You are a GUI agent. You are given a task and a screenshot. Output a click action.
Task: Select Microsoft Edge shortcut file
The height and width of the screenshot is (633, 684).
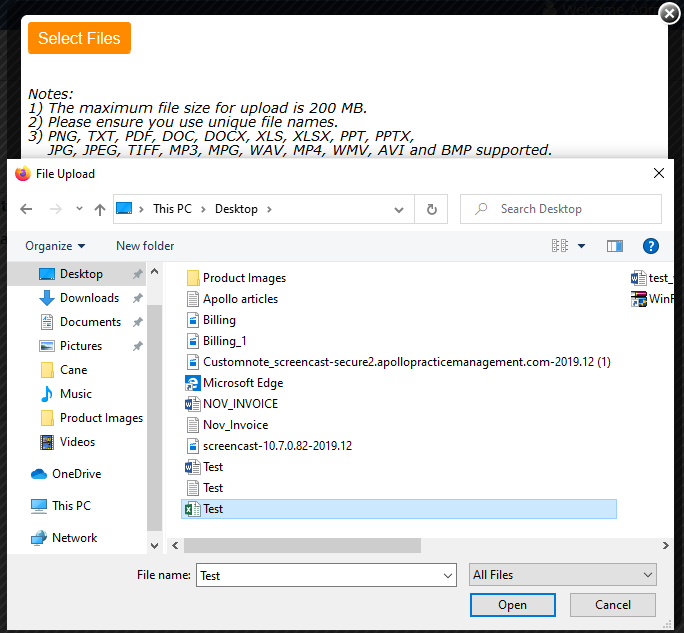(x=242, y=383)
